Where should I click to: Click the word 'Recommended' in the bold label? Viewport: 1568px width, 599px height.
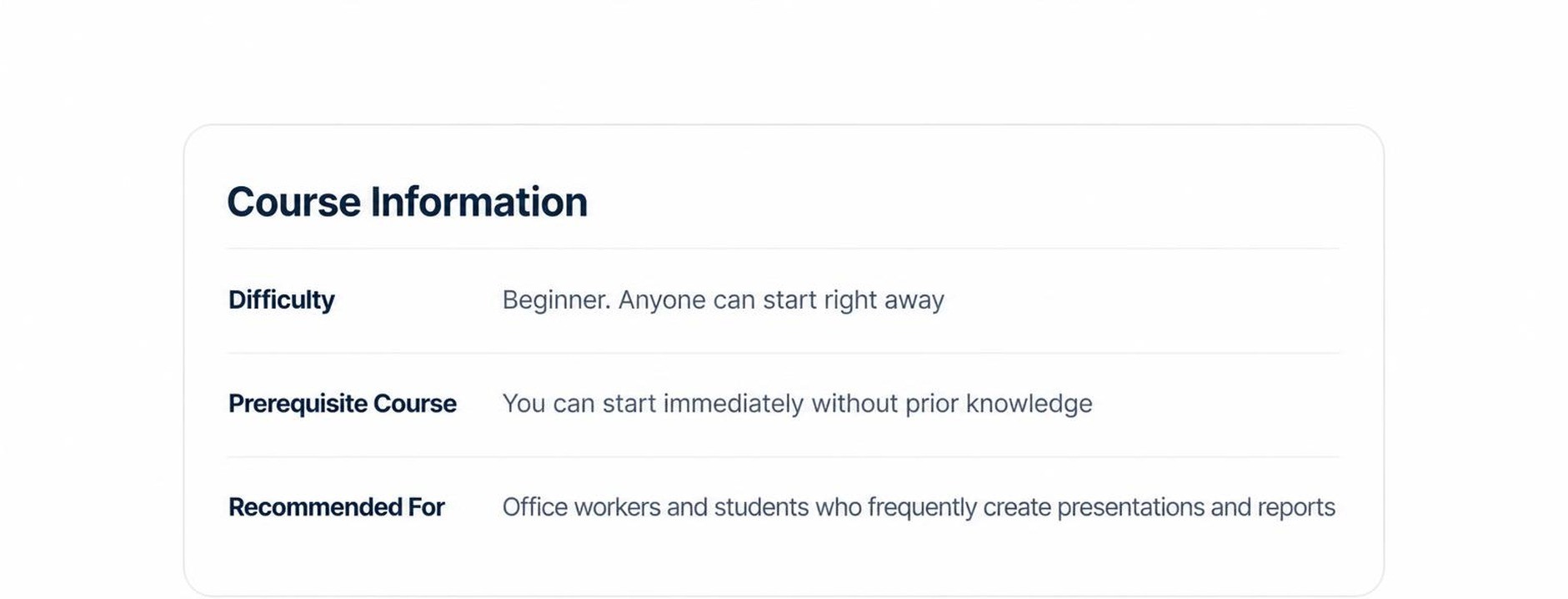[315, 507]
